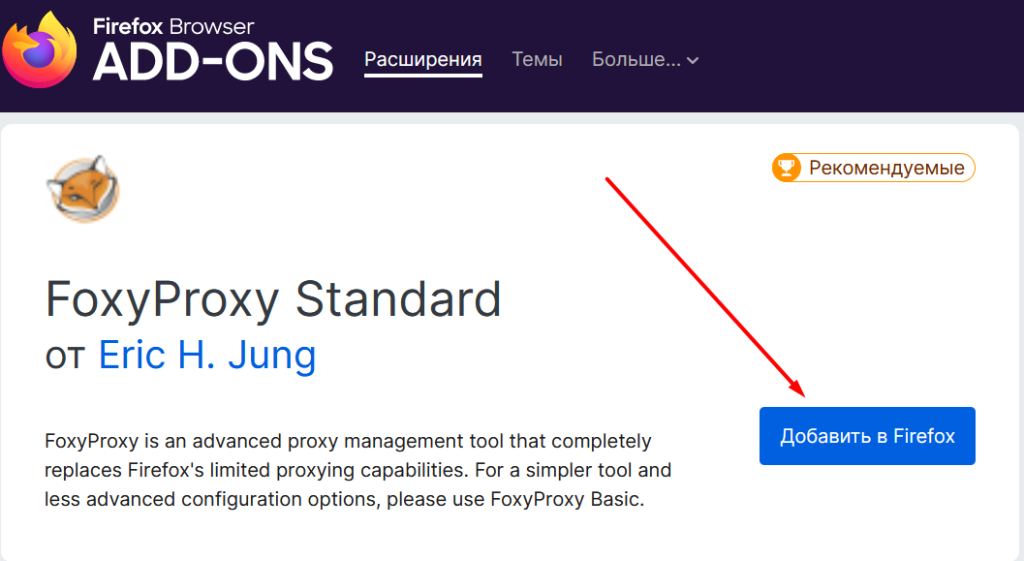Click the word Standard in the extension title
This screenshot has width=1024, height=561.
tap(398, 300)
